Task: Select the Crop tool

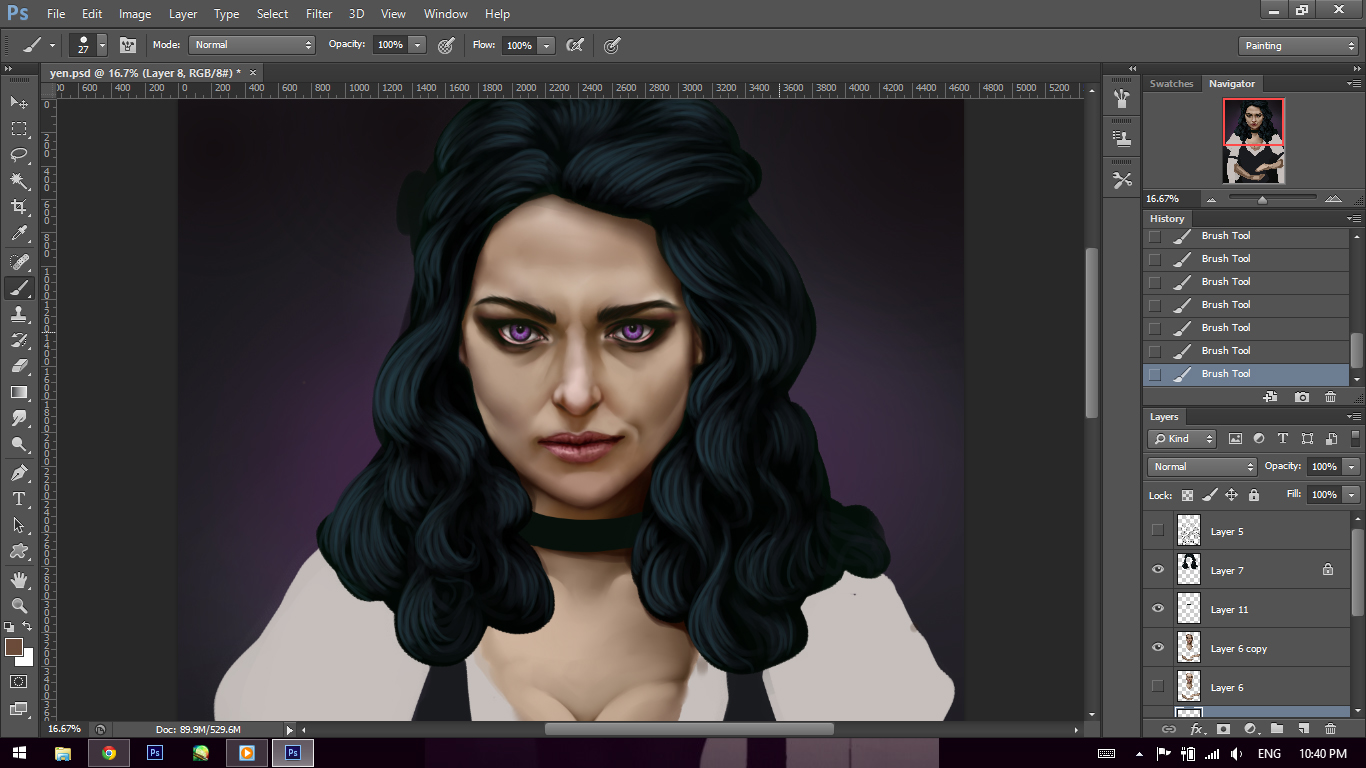Action: [x=19, y=207]
